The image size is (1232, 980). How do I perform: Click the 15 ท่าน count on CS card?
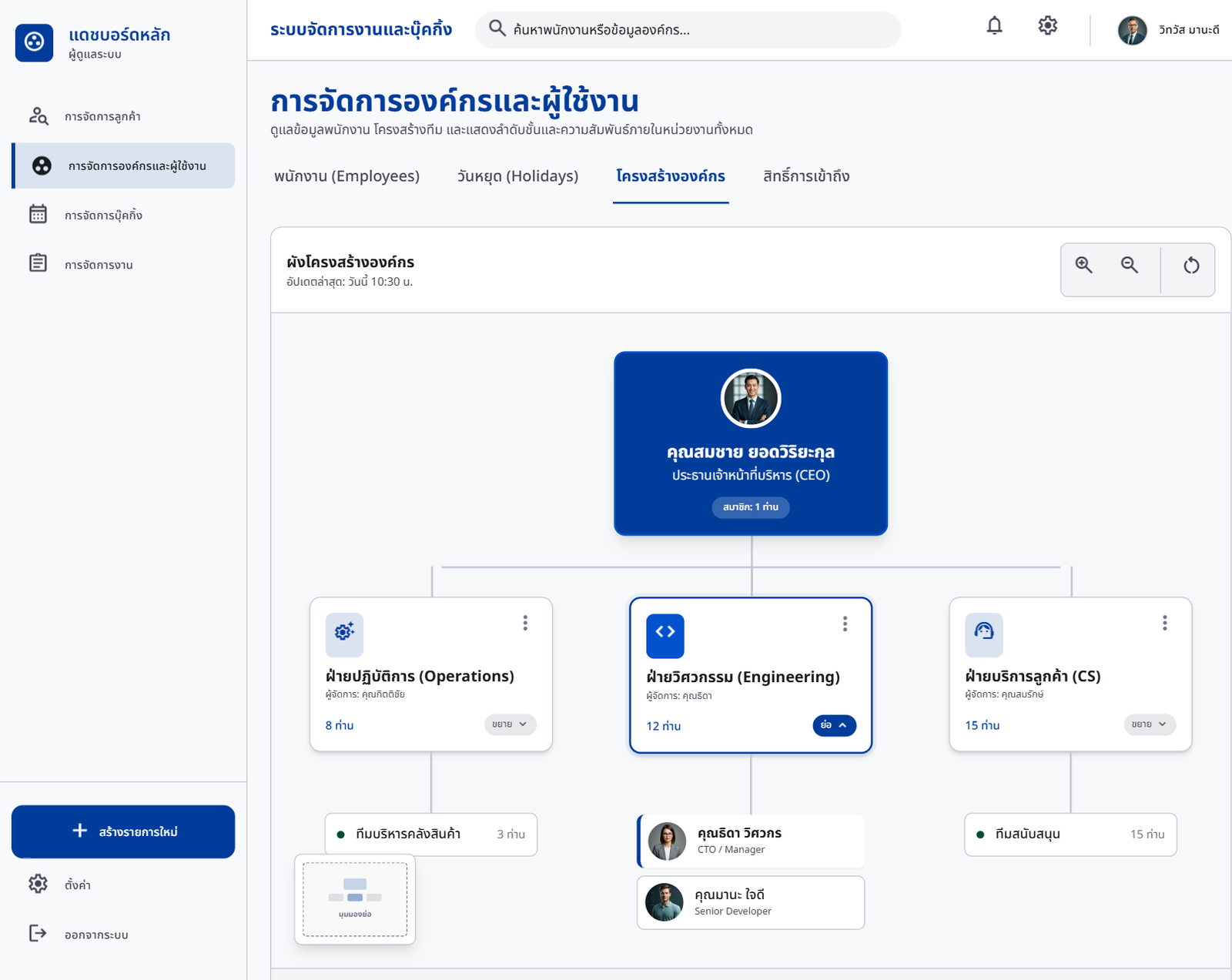983,725
